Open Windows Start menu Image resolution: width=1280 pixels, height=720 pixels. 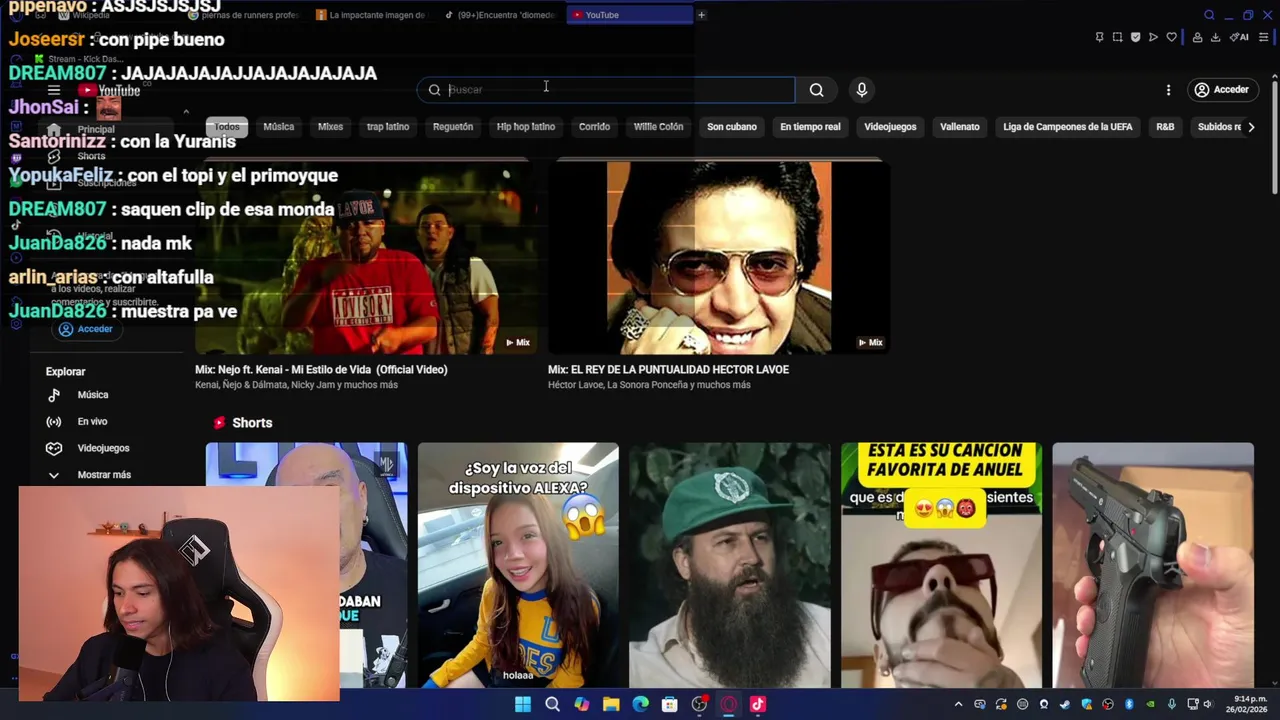click(523, 704)
